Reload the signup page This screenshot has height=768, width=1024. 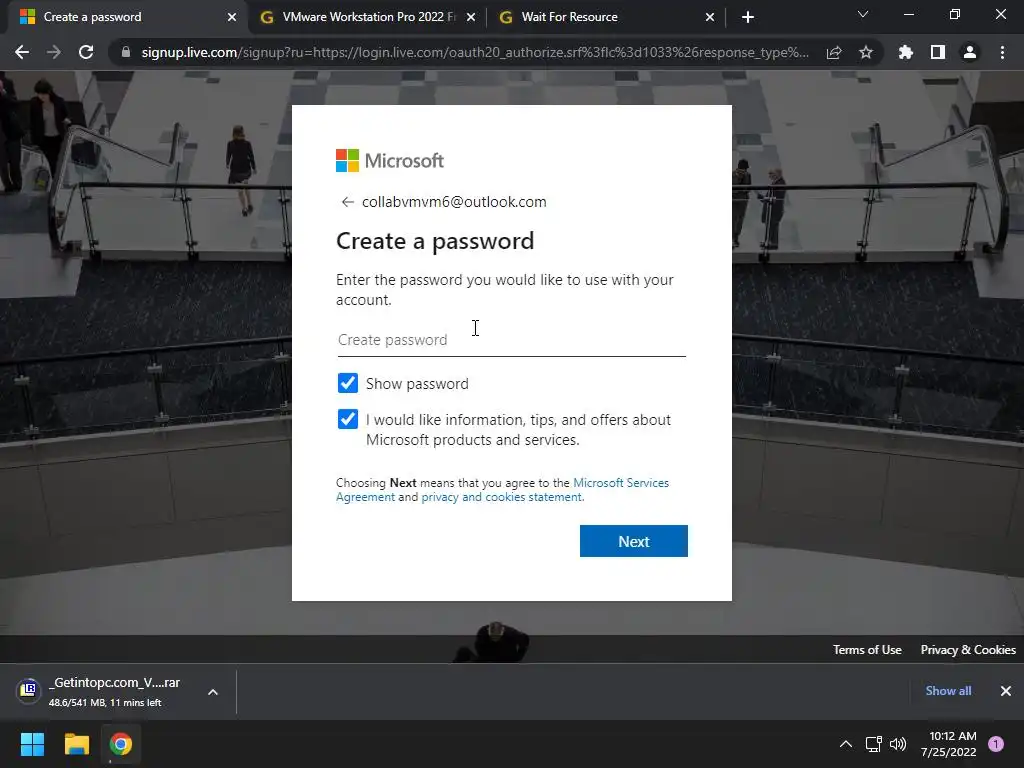pyautogui.click(x=86, y=52)
